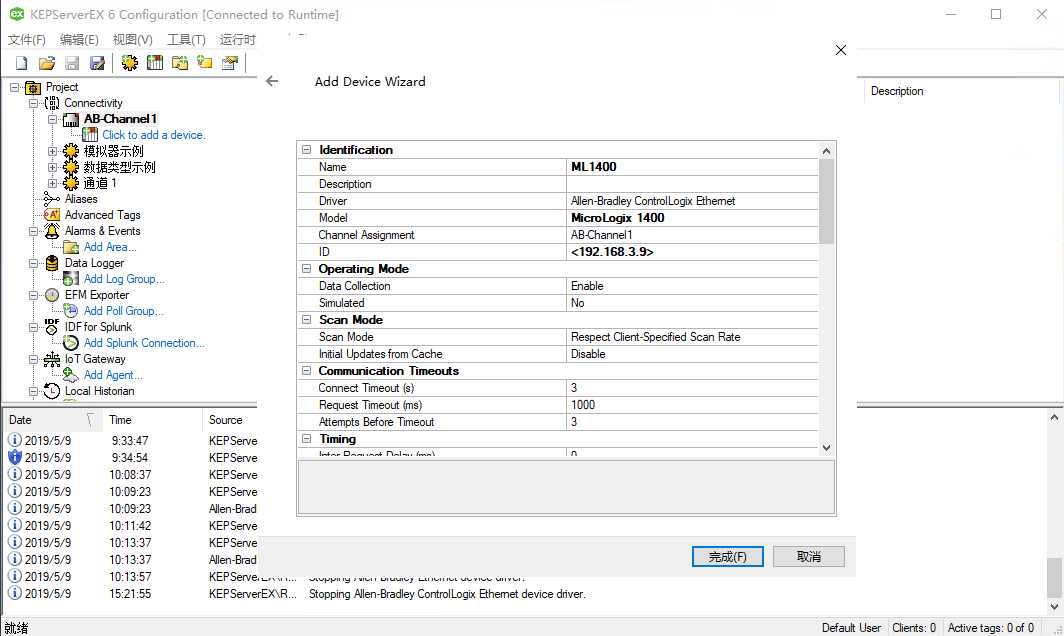This screenshot has width=1064, height=636.
Task: Click the New Channel gear toolbar icon
Action: coord(129,63)
